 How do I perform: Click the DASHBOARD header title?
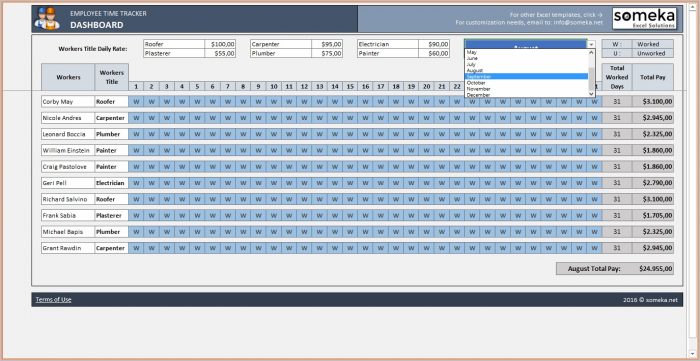coord(96,25)
